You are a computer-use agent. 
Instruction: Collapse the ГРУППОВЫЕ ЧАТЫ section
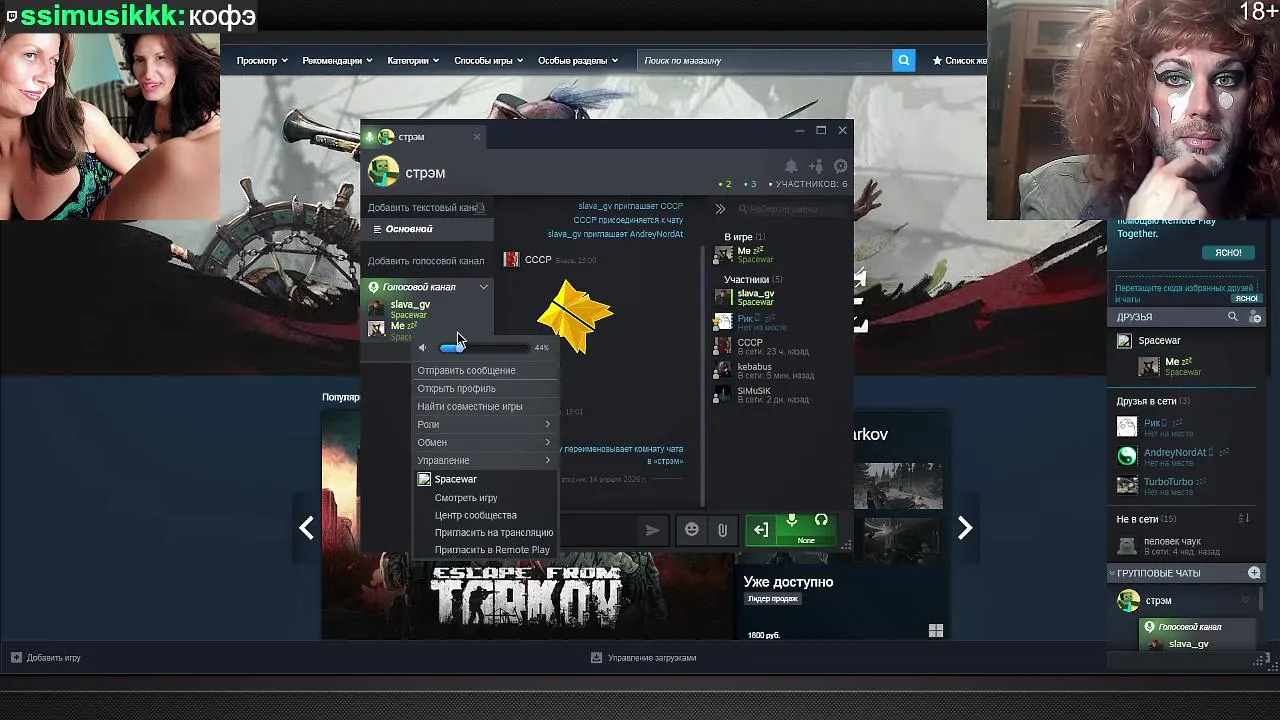[1112, 573]
